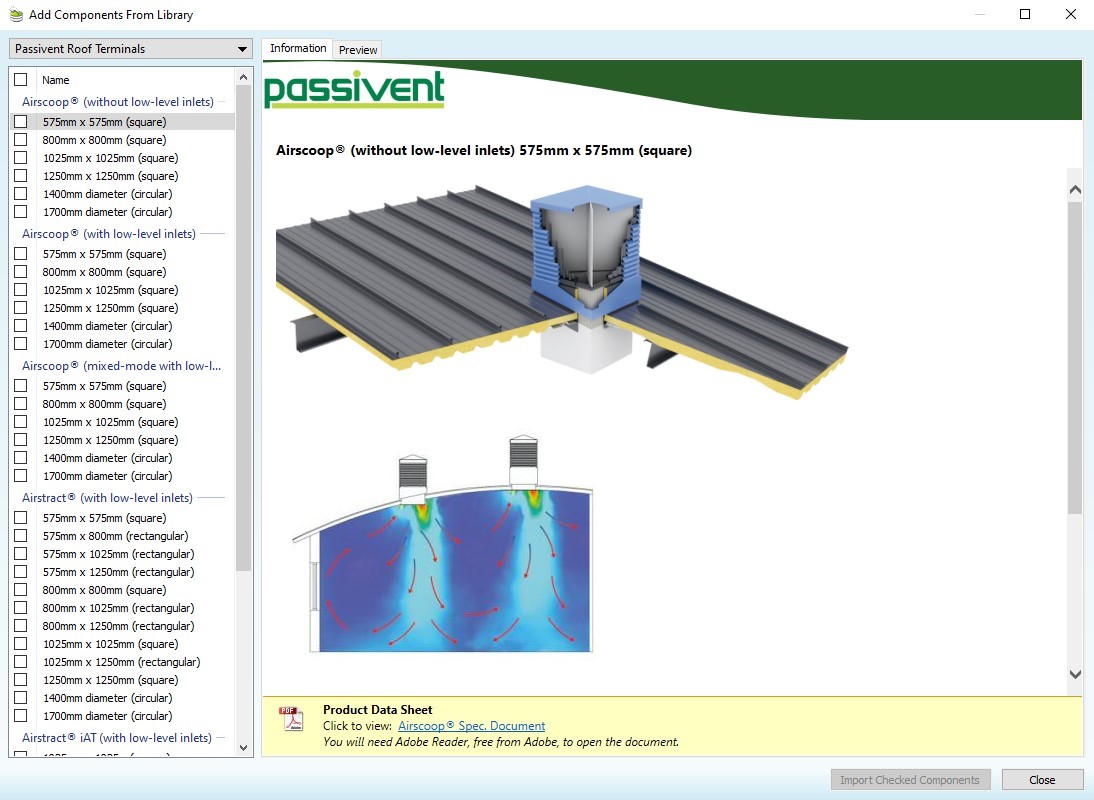Viewport: 1094px width, 800px height.
Task: Open the Airscoop Spec Document link
Action: click(472, 725)
